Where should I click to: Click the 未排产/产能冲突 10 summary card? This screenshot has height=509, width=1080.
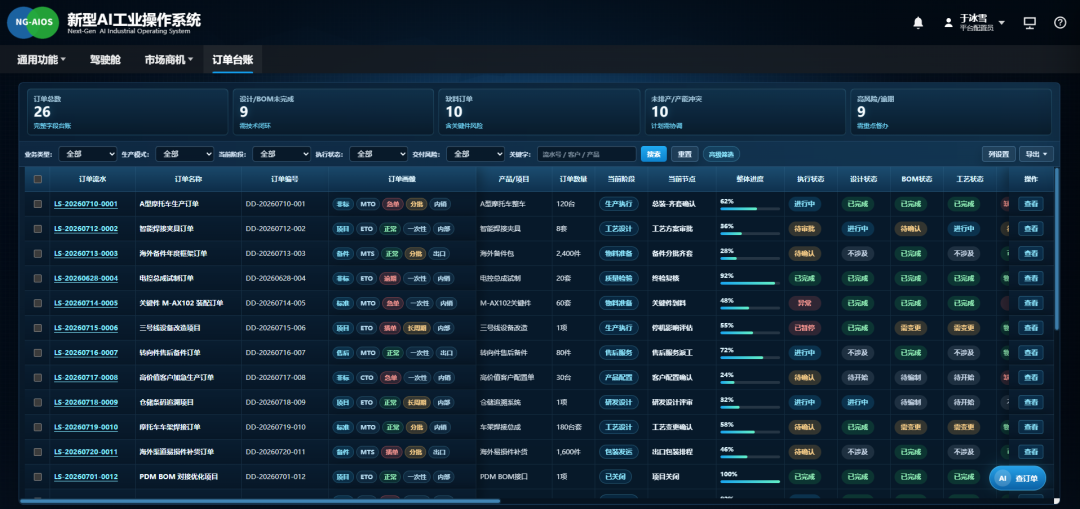745,112
